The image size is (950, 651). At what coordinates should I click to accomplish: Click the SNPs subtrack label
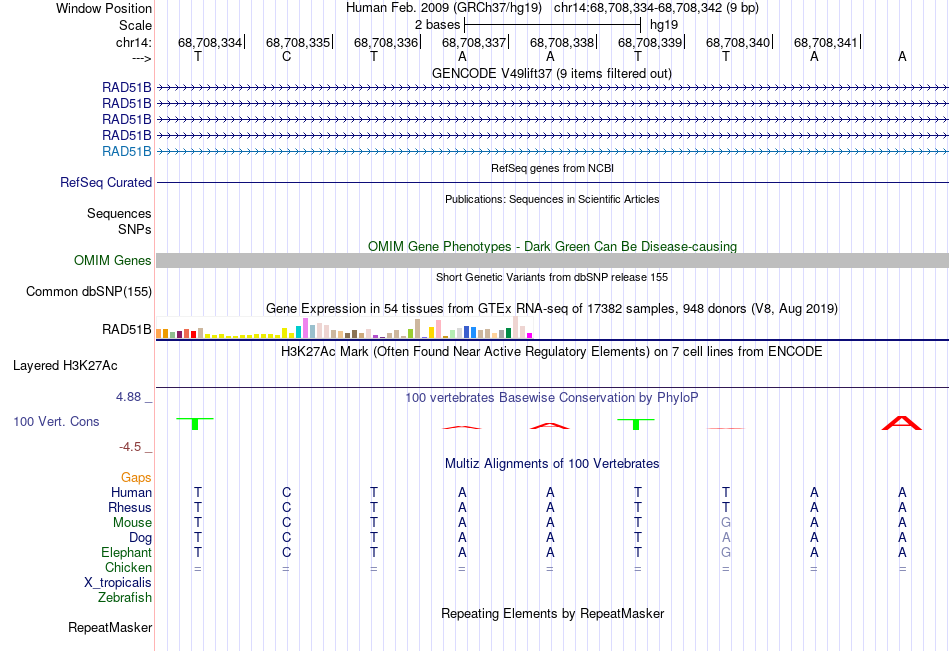tap(135, 230)
